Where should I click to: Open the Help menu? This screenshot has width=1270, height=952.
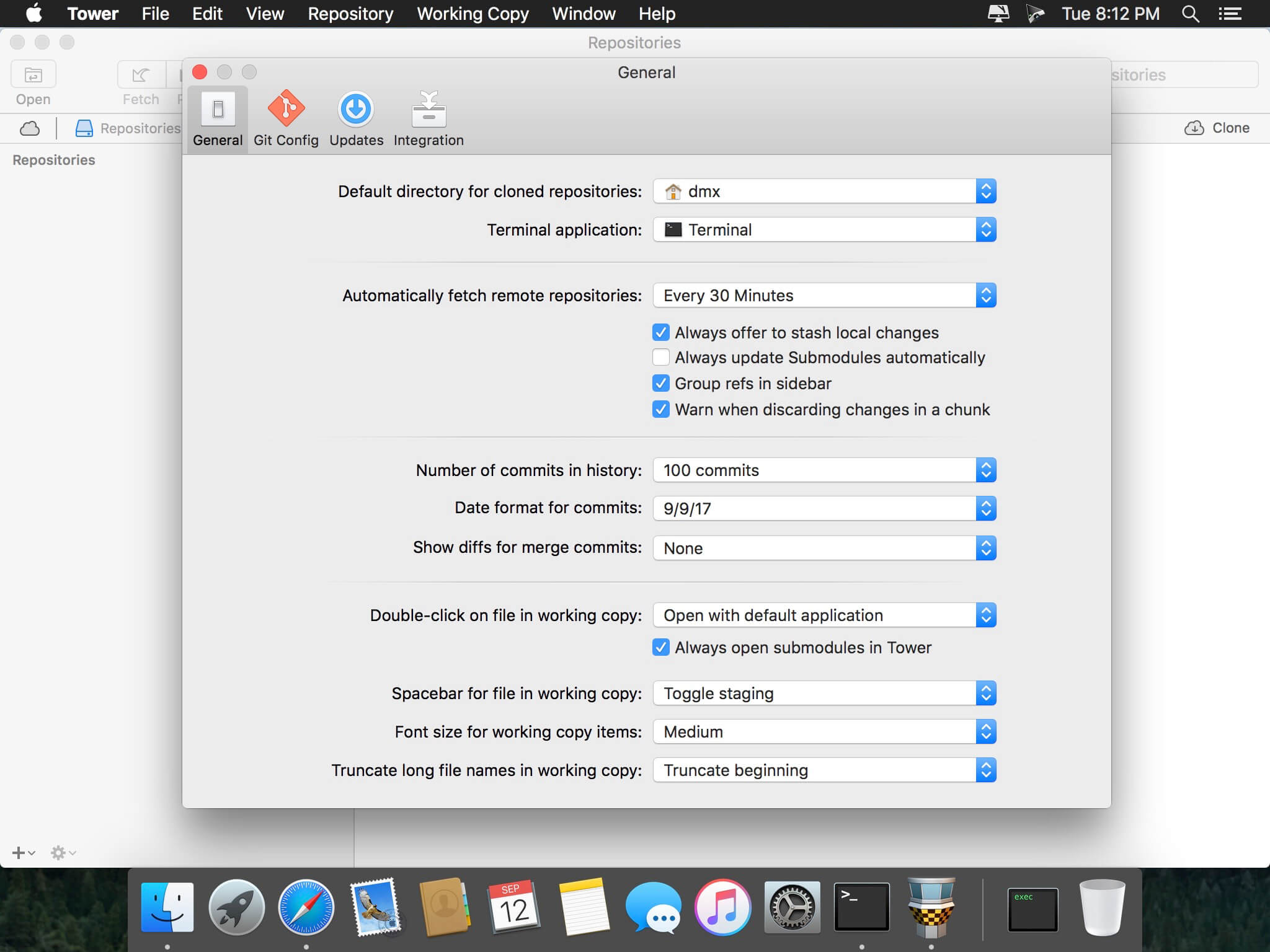click(x=657, y=14)
